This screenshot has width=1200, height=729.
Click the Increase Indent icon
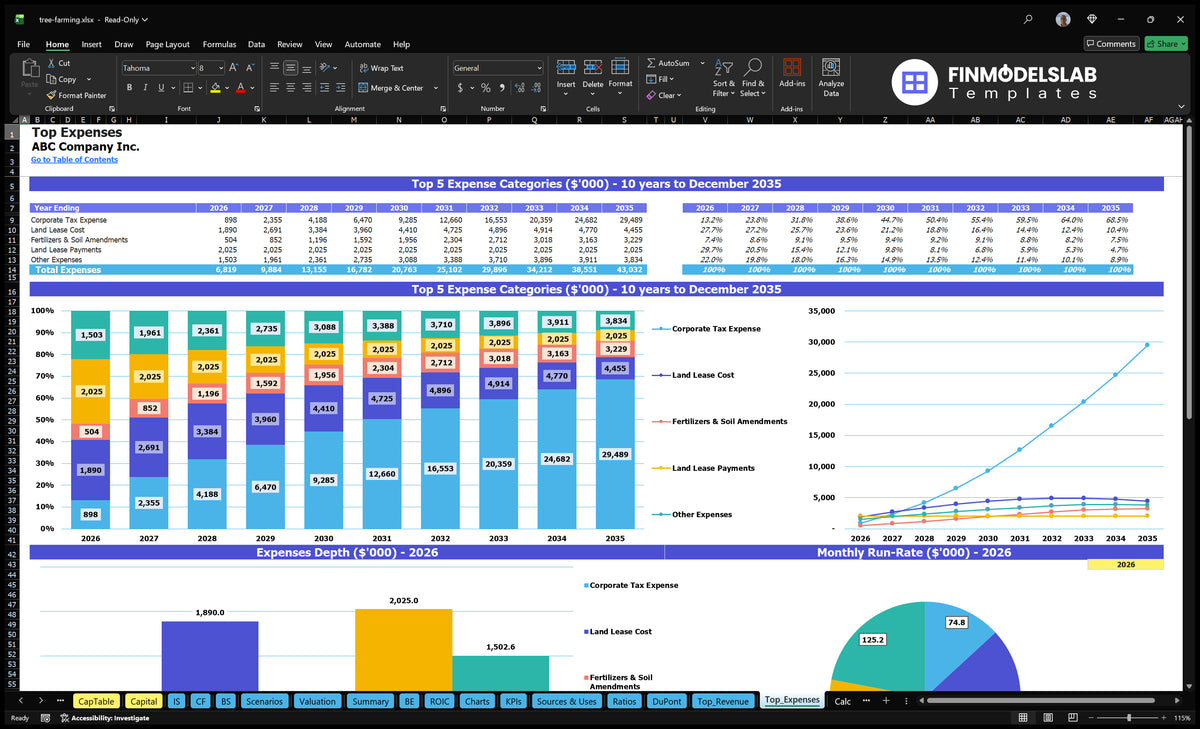coord(340,88)
